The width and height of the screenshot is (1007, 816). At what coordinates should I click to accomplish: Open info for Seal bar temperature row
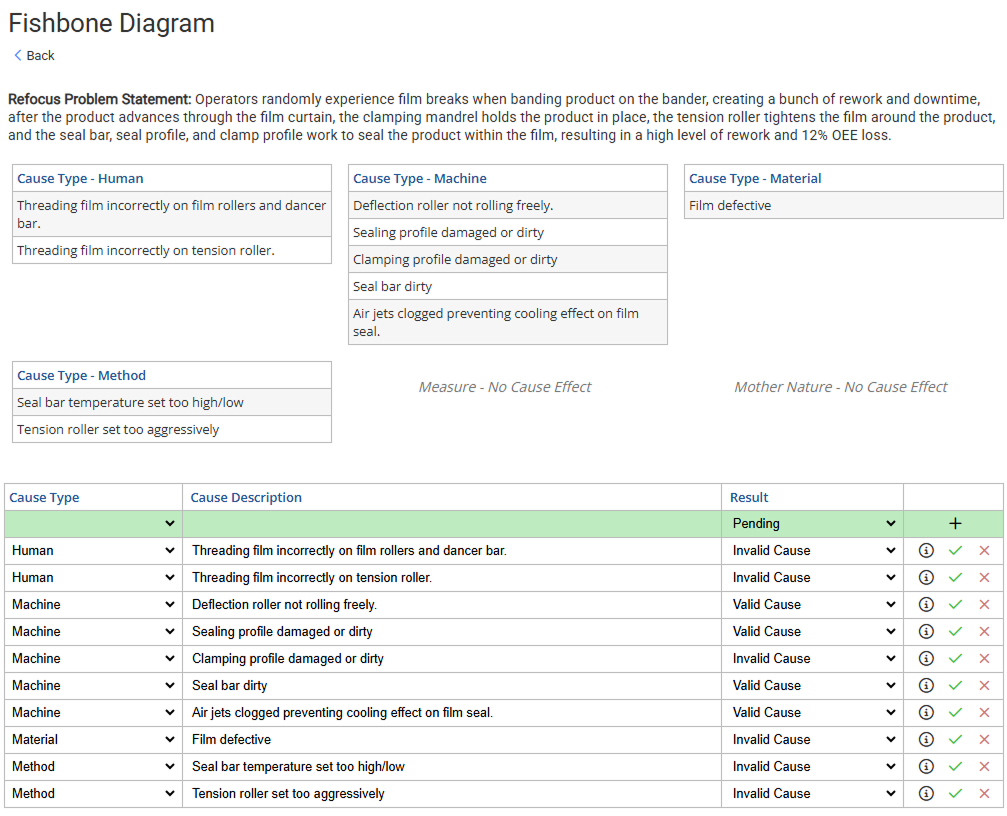926,767
